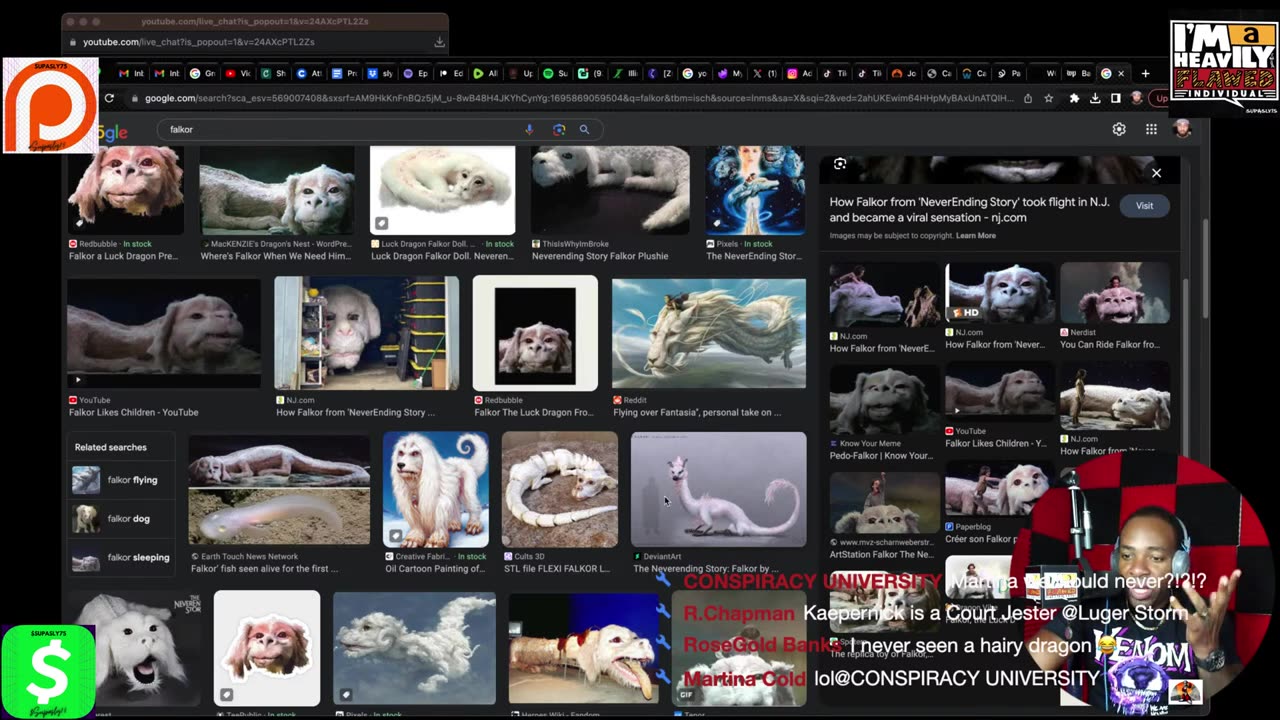Switch to the first Gmail tab
Viewport: 1280px width, 720px height.
(x=131, y=73)
